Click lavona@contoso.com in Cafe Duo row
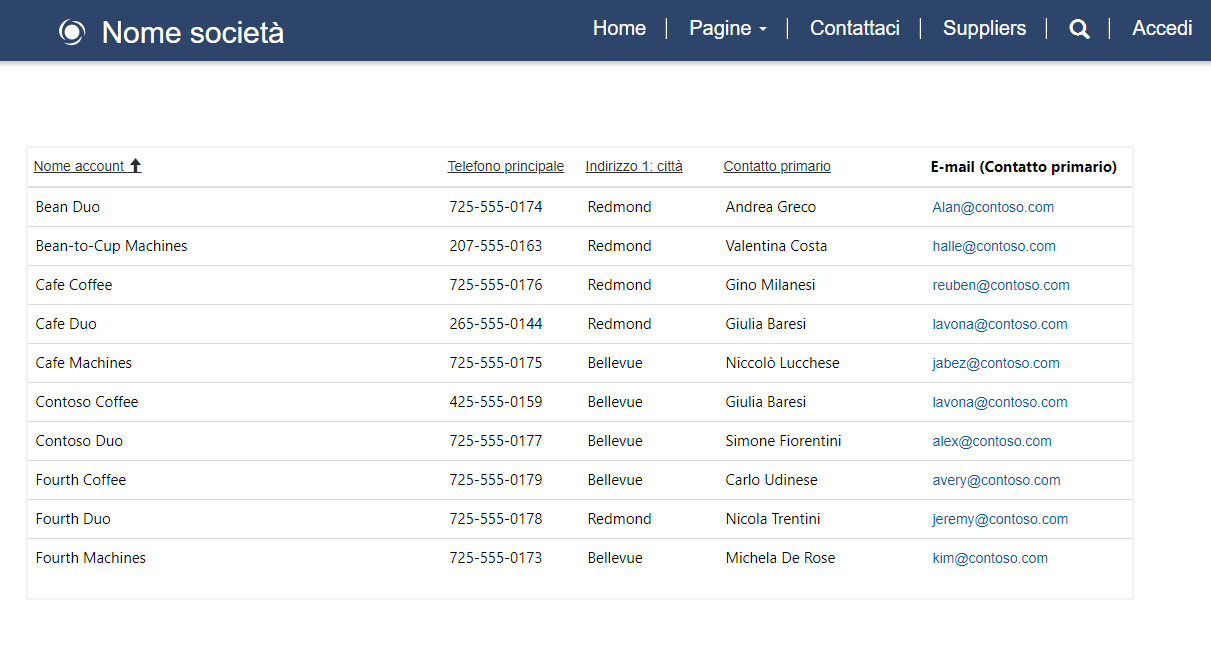Image resolution: width=1211 pixels, height=645 pixels. coord(1000,324)
